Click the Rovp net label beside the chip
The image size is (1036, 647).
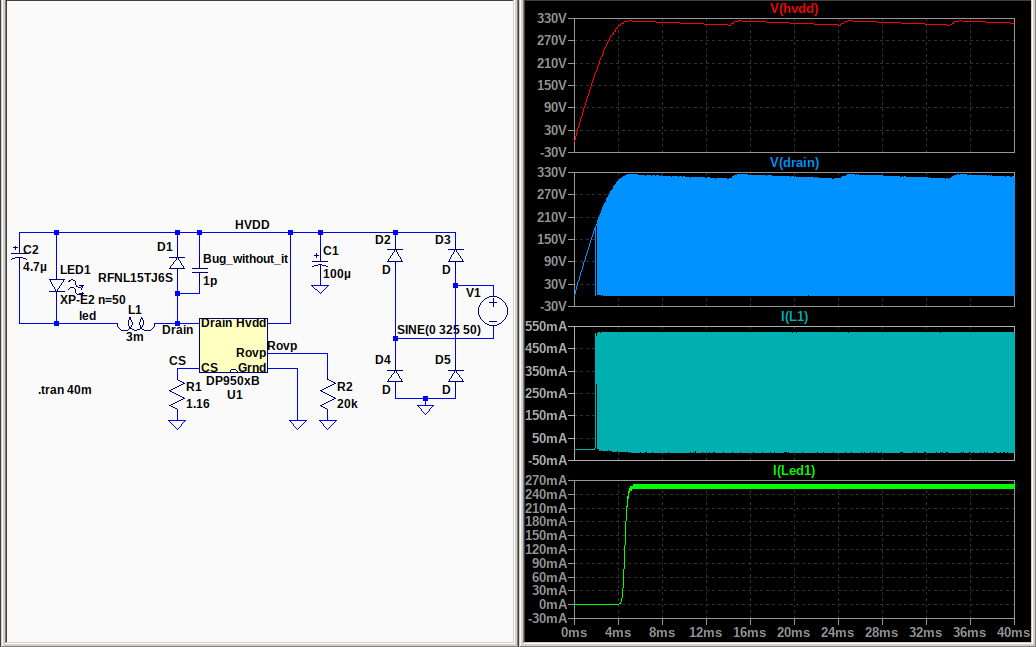point(282,346)
